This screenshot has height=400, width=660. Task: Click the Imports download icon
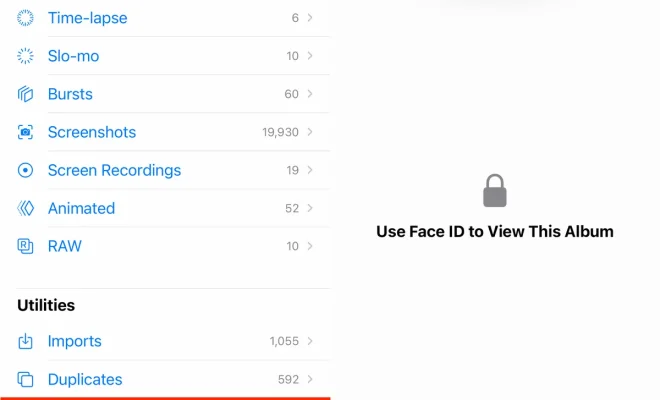point(26,341)
